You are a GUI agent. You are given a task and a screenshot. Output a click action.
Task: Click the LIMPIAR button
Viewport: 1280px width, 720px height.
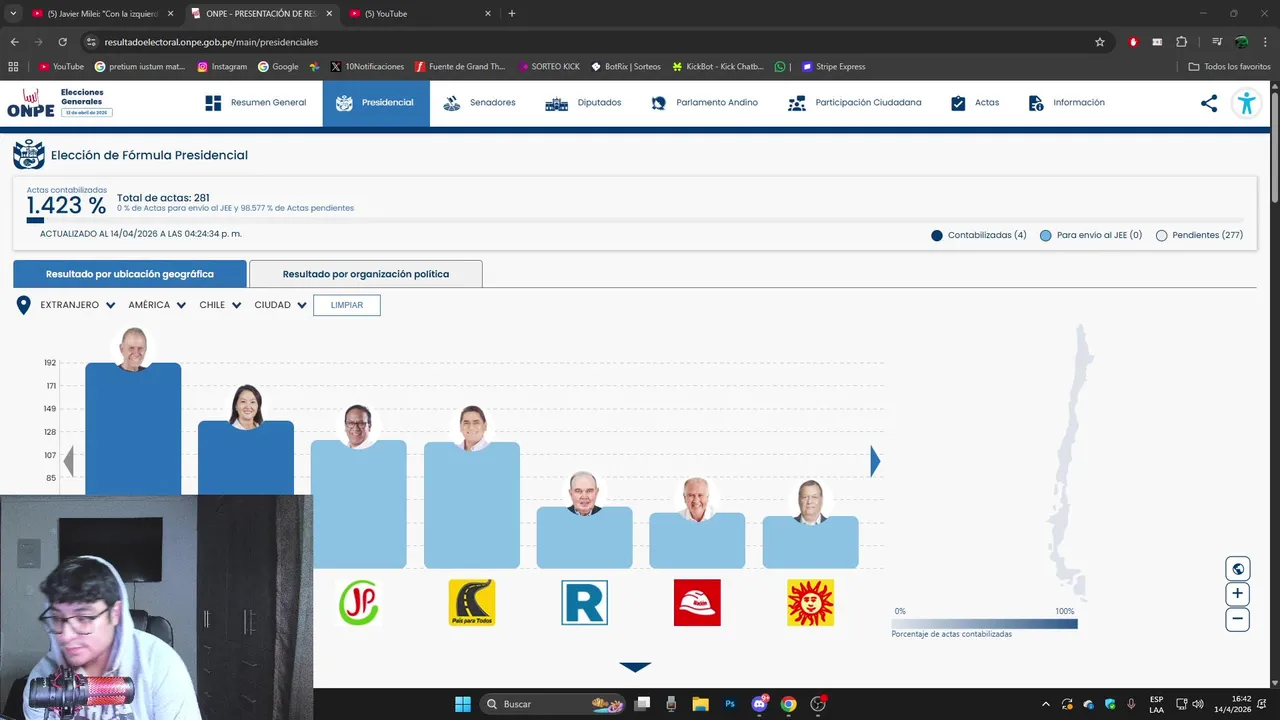pos(347,305)
